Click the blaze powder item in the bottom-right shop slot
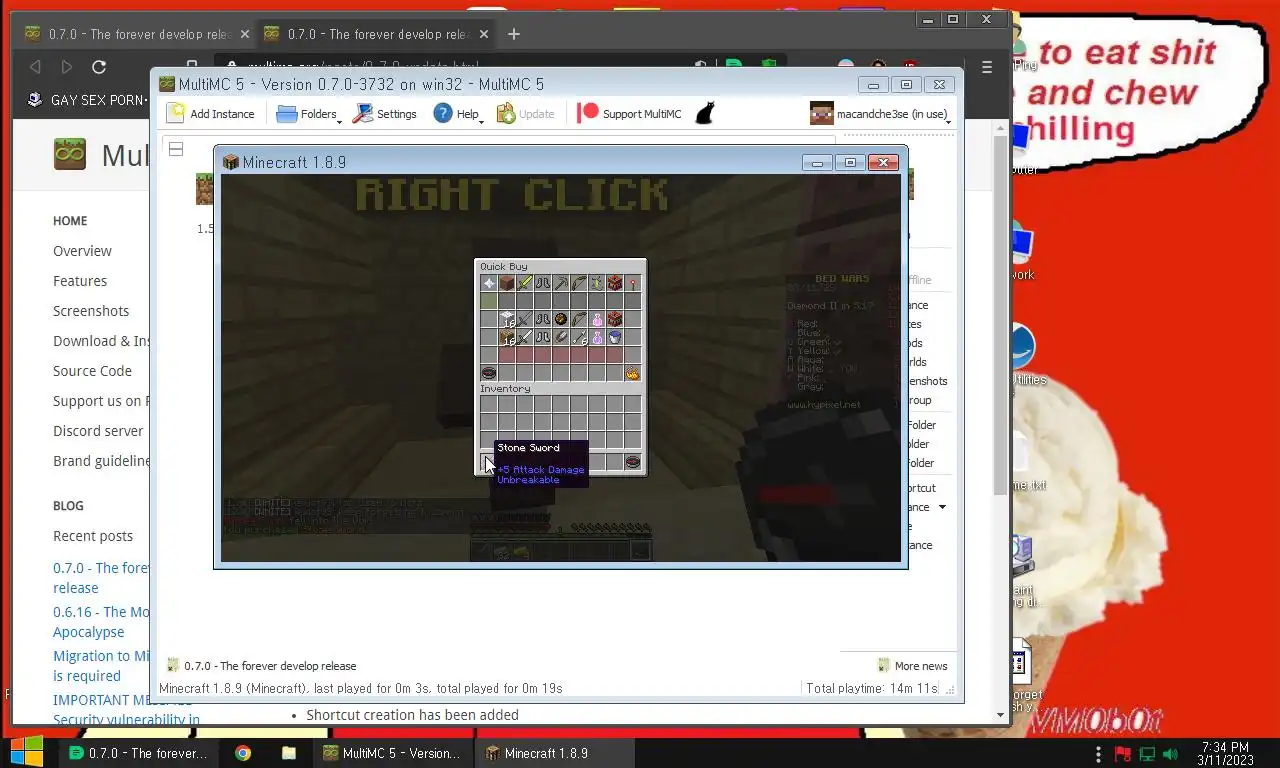This screenshot has height=768, width=1280. (632, 373)
